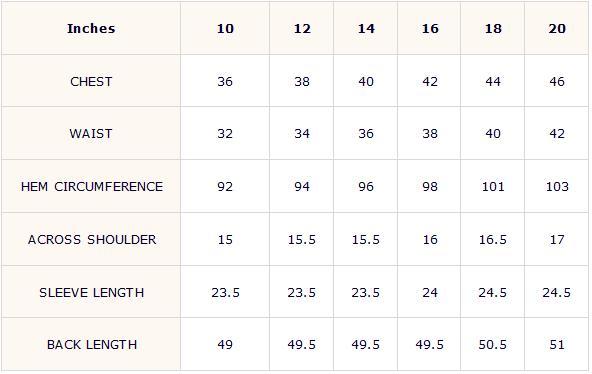Select back length value 50.5
The width and height of the screenshot is (592, 374).
pyautogui.click(x=493, y=345)
